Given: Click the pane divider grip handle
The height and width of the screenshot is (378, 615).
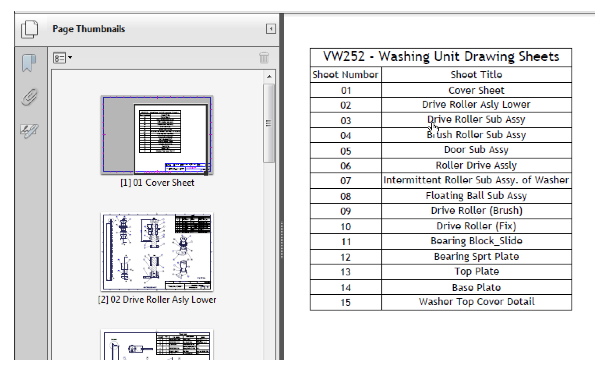Looking at the screenshot, I should pos(282,240).
